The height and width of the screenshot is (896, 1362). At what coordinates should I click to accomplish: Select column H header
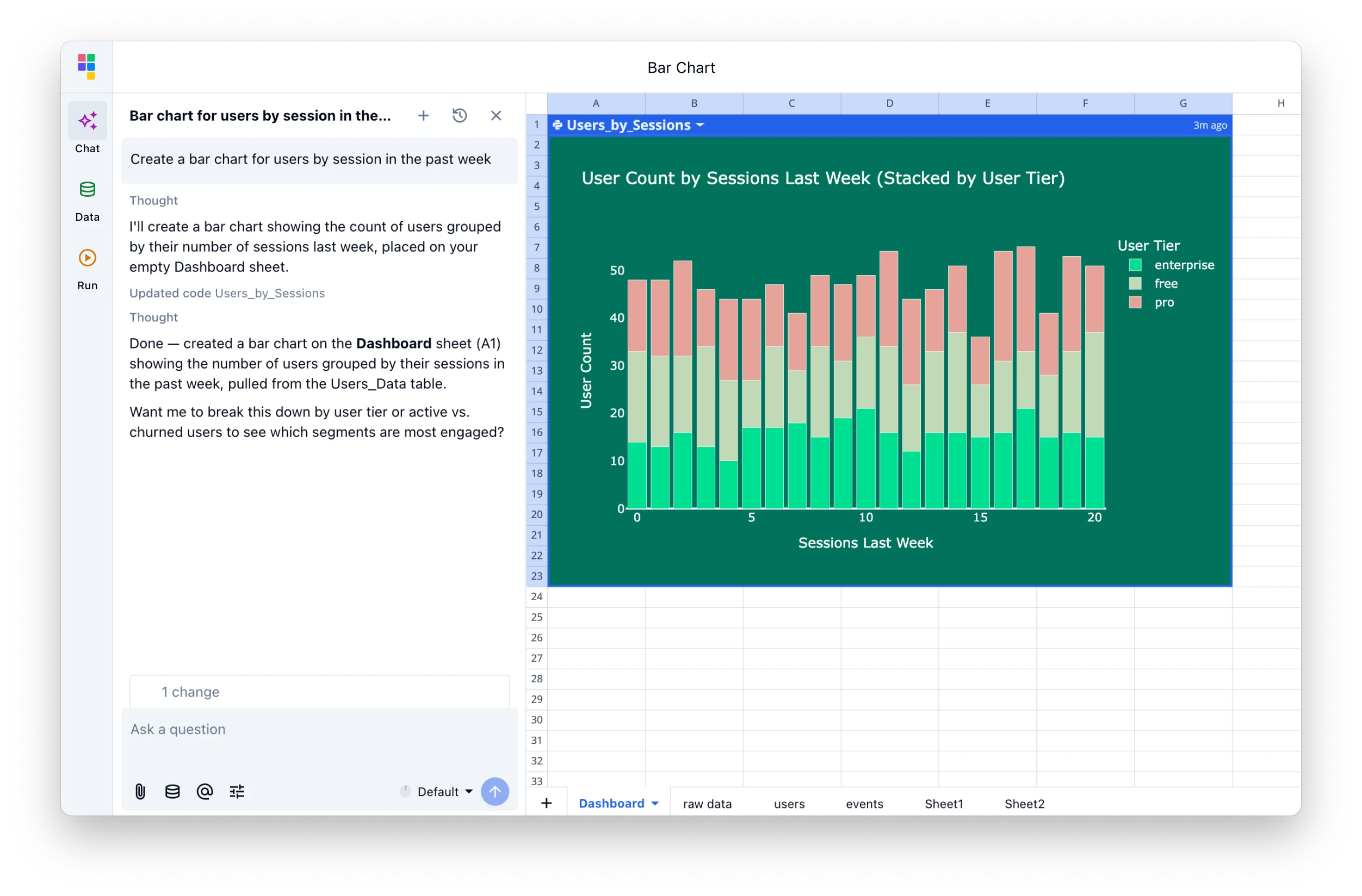(x=1281, y=103)
